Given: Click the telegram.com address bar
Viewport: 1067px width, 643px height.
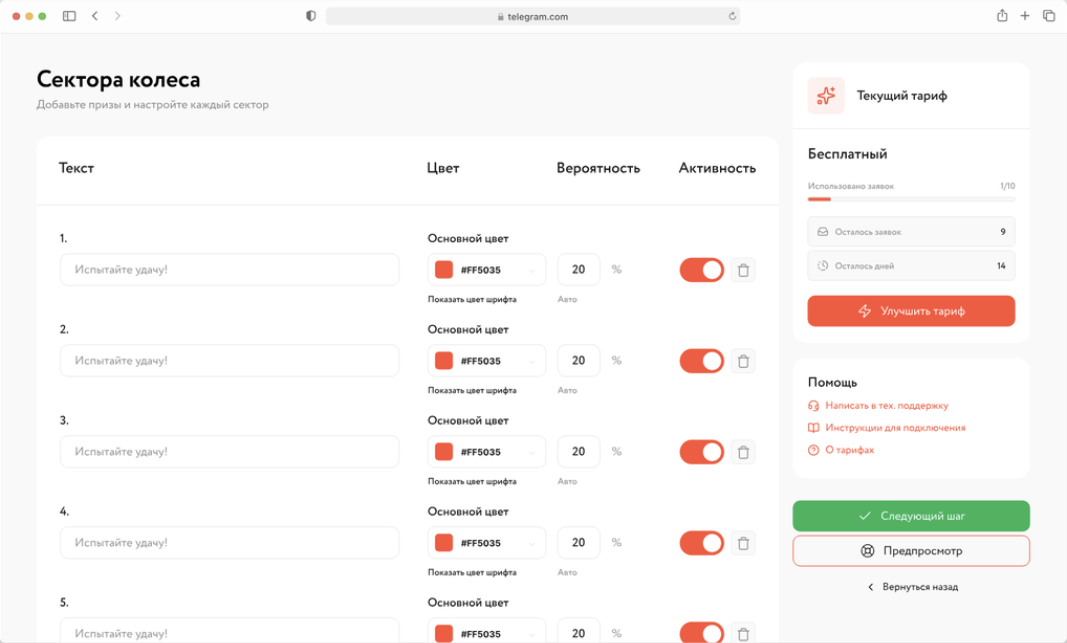Looking at the screenshot, I should pyautogui.click(x=533, y=16).
